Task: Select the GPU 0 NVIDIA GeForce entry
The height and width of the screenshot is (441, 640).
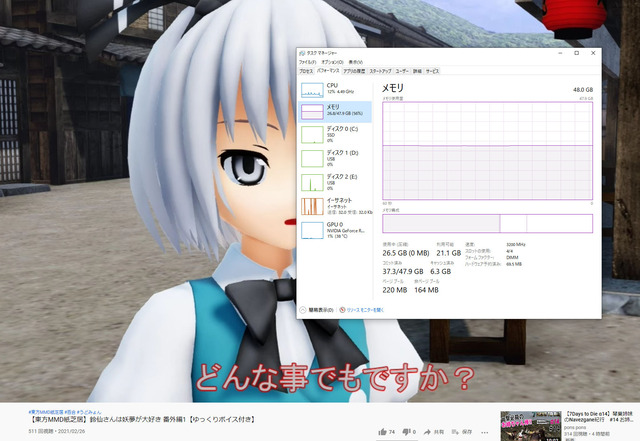Action: pos(335,230)
